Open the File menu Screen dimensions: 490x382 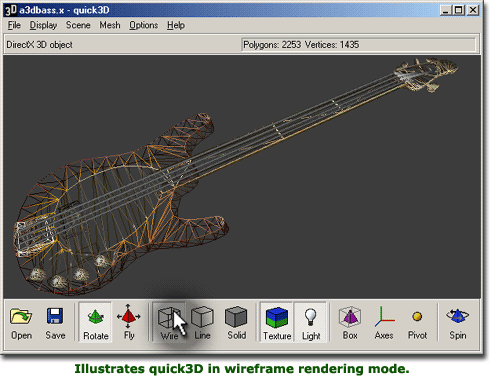pyautogui.click(x=14, y=25)
